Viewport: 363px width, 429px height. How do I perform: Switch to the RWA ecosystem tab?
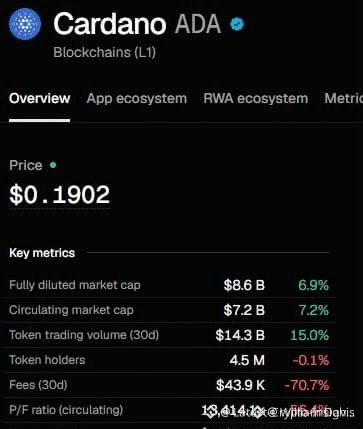tap(256, 98)
